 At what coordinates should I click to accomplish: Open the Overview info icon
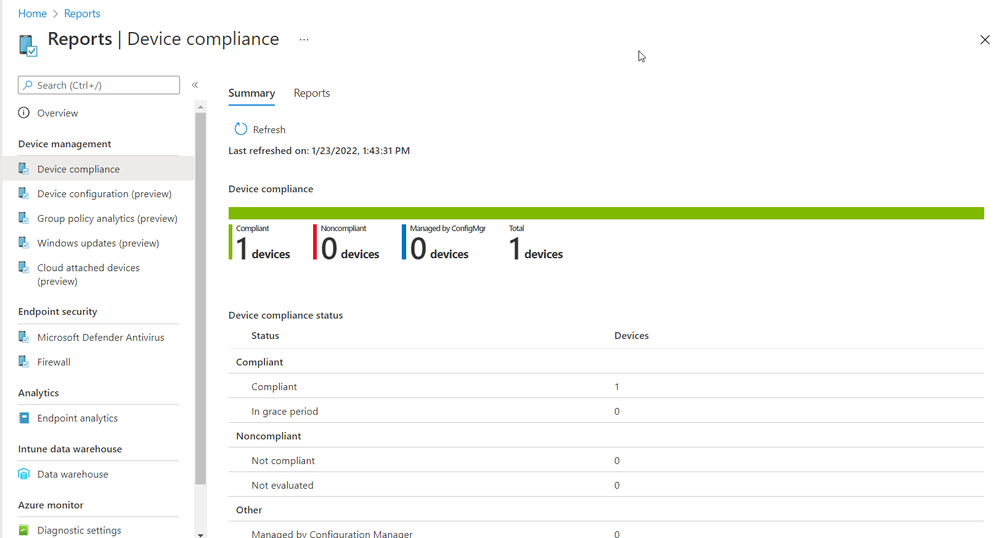[24, 113]
